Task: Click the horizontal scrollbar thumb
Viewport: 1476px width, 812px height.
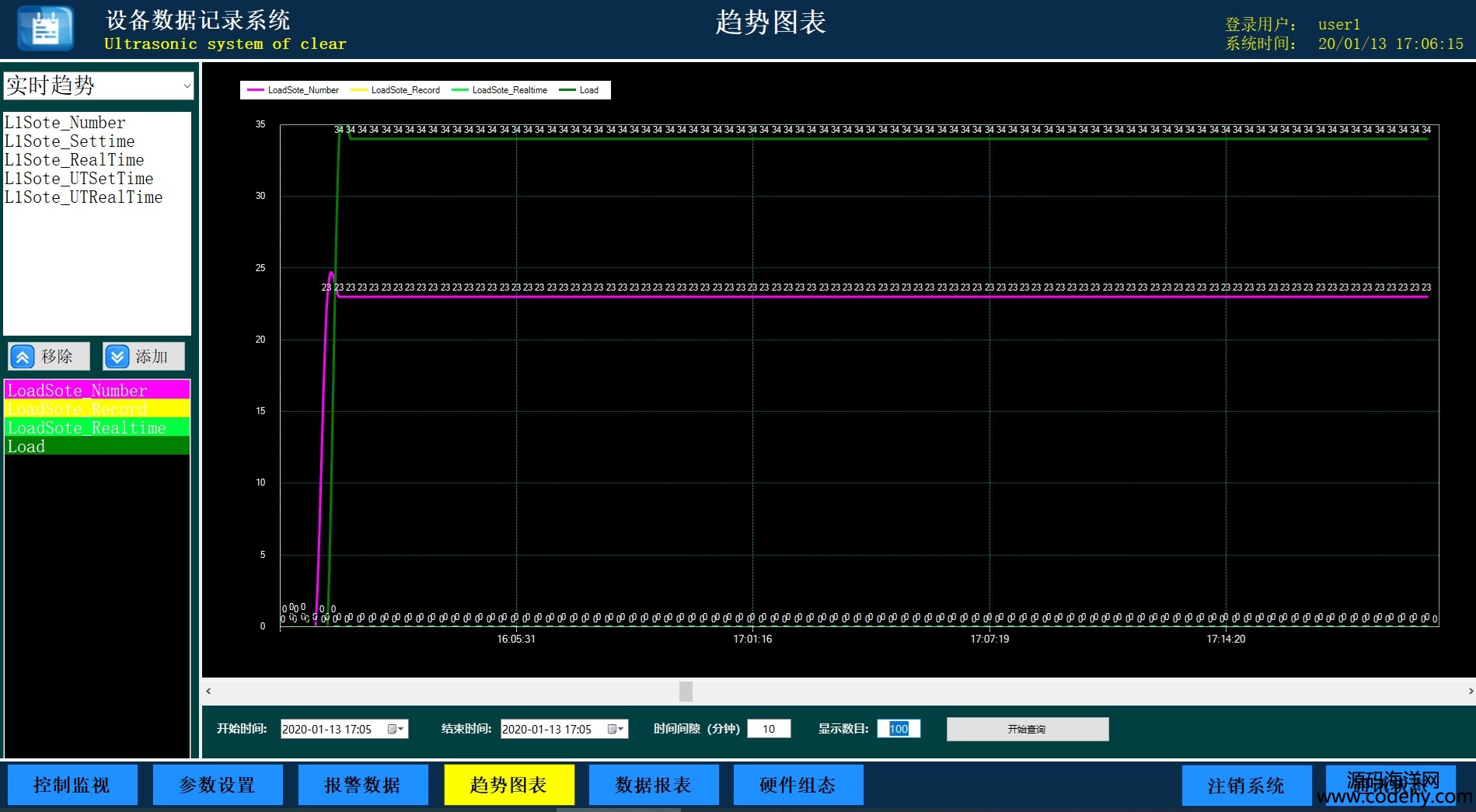Action: click(x=686, y=691)
